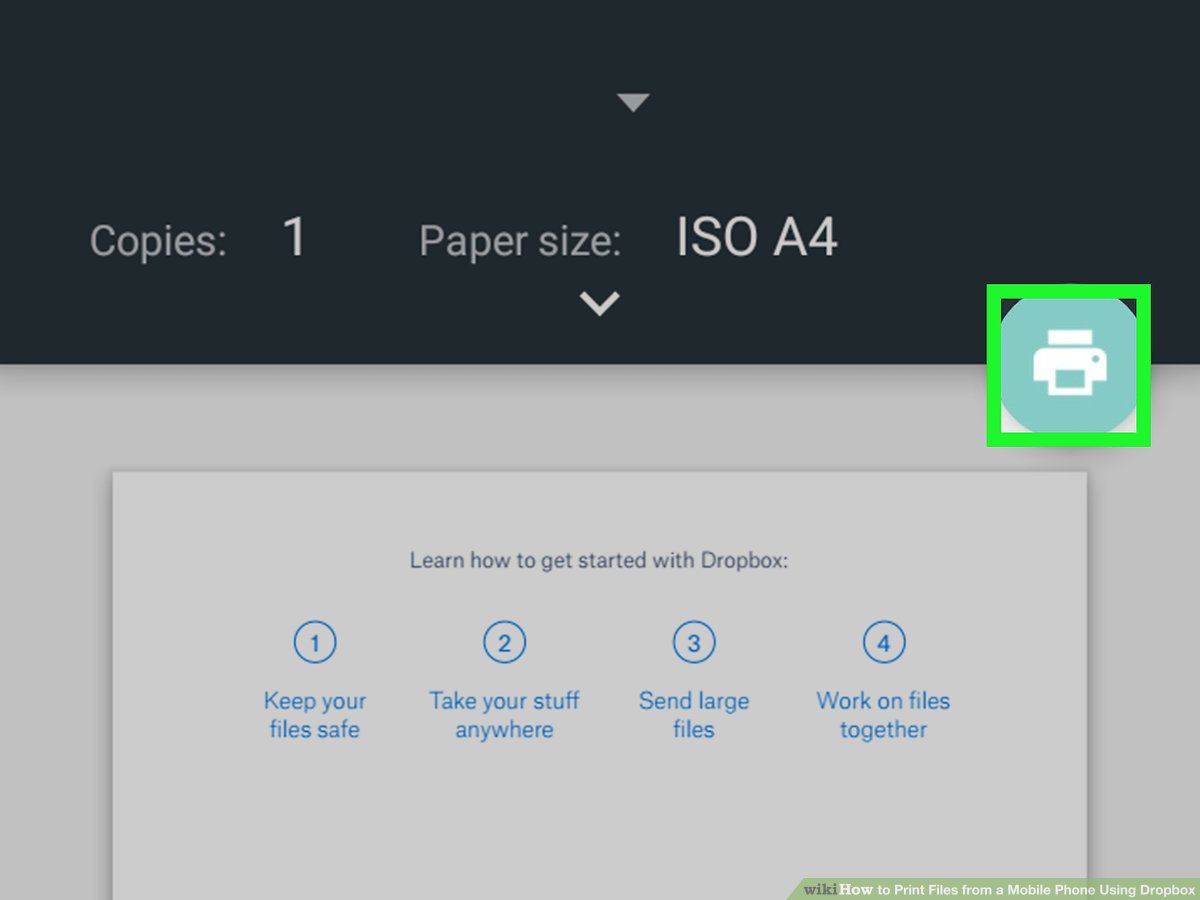This screenshot has width=1200, height=900.
Task: Tap the circled number 2 step icon
Action: click(505, 643)
